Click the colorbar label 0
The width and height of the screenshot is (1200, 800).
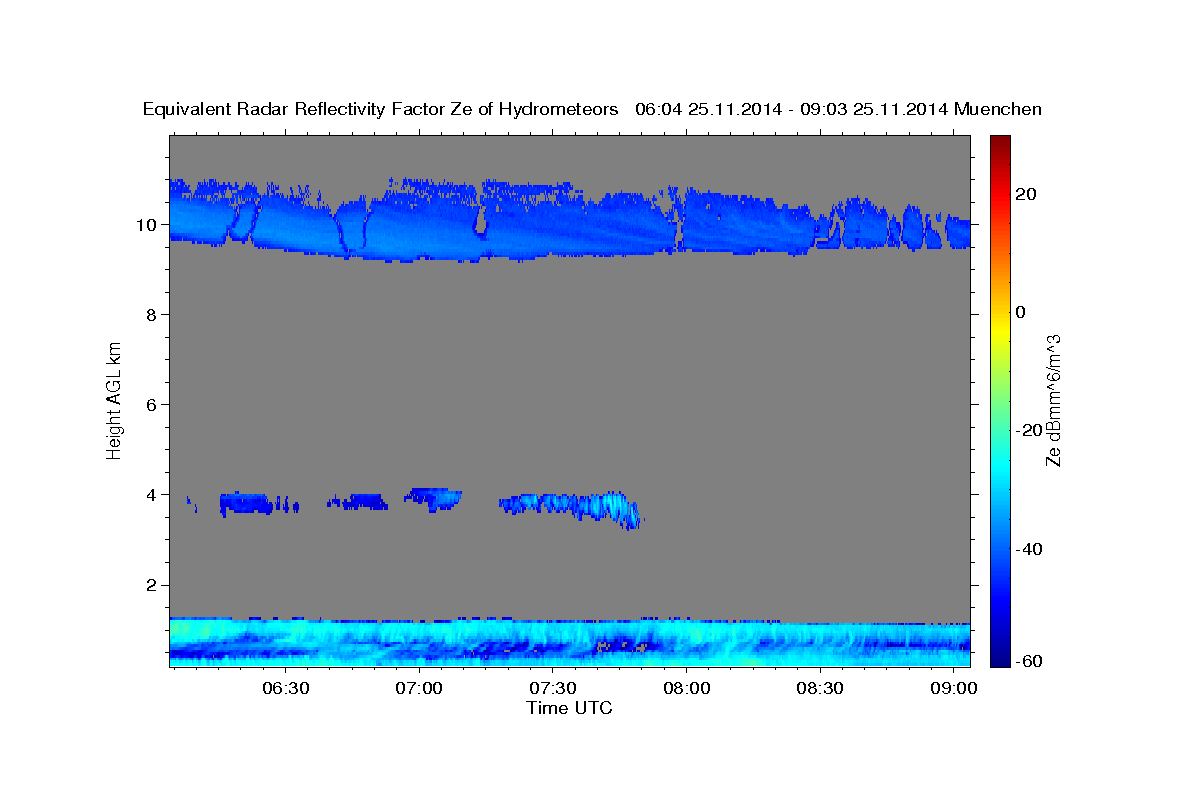(x=1021, y=312)
